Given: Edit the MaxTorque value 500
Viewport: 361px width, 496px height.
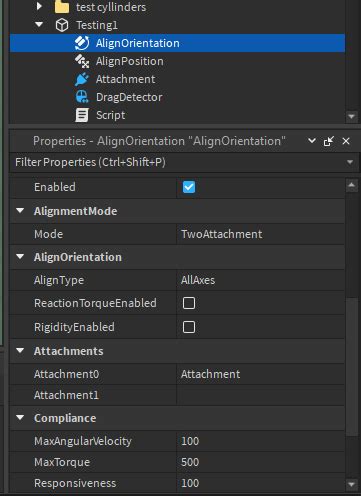Looking at the screenshot, I should (261, 462).
